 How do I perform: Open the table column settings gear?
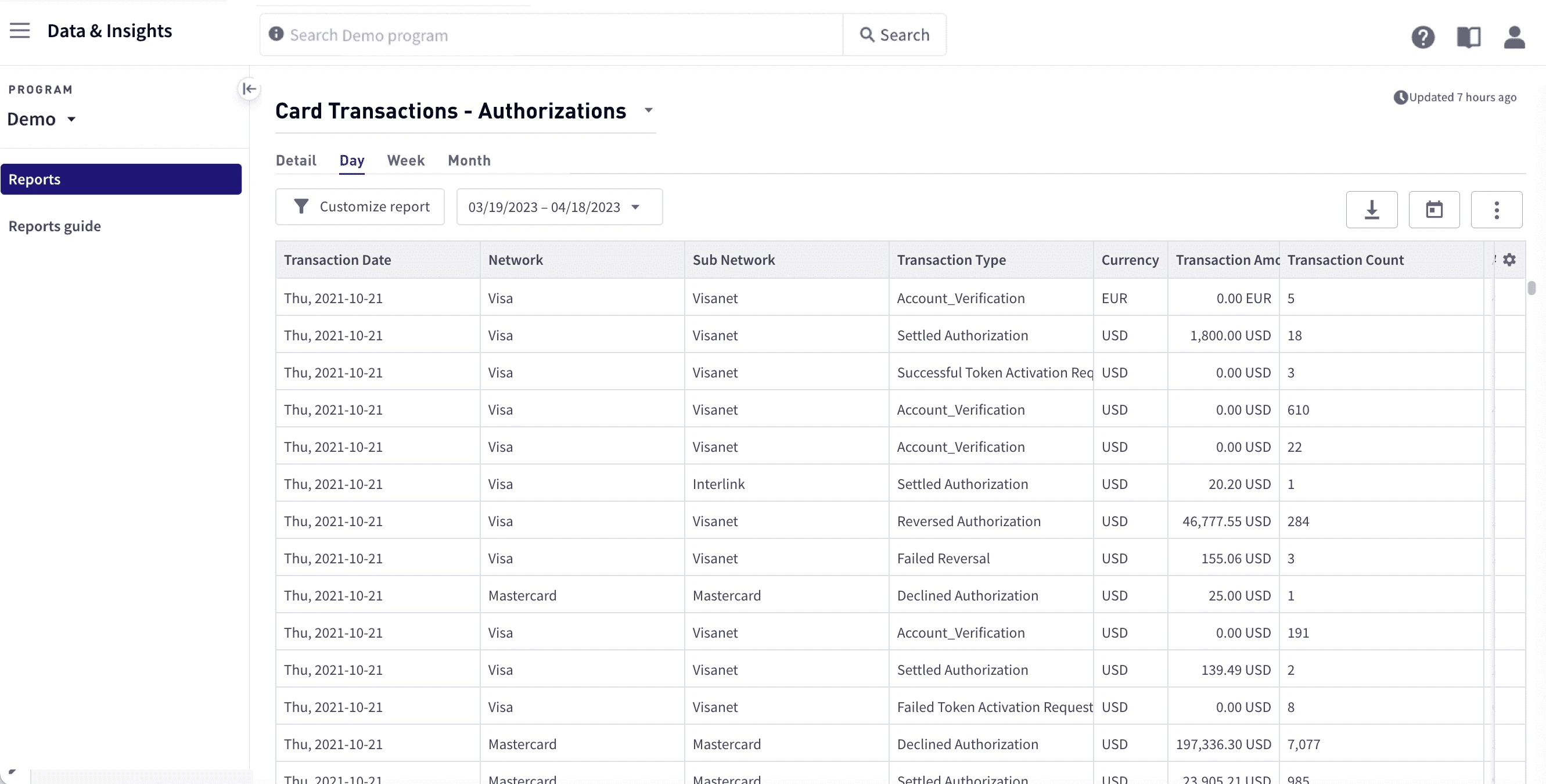(1509, 260)
